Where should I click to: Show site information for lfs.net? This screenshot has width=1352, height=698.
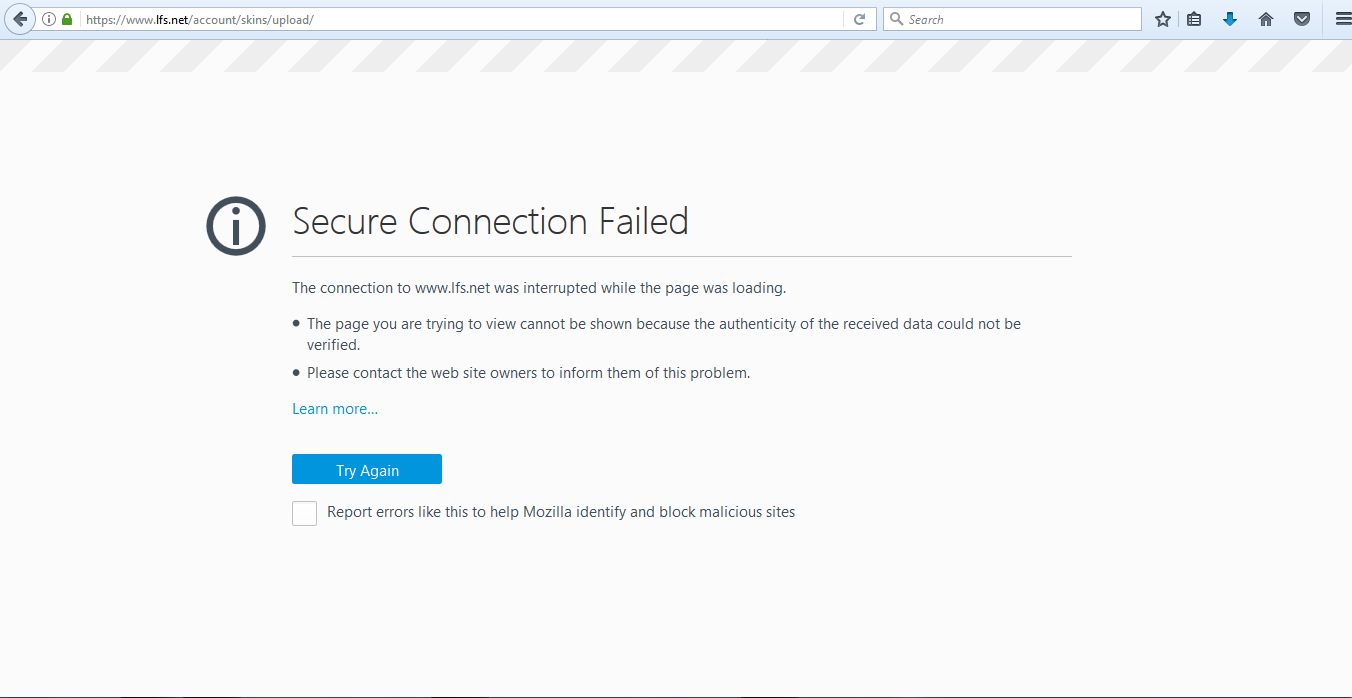(49, 19)
